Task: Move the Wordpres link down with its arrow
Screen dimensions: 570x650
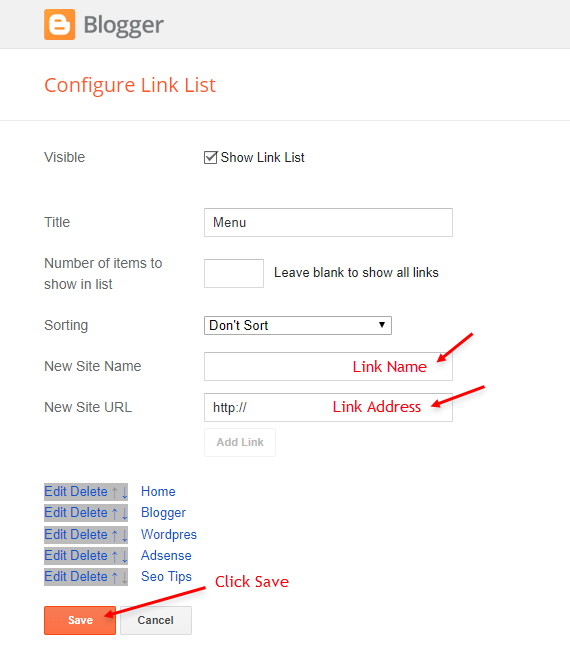Action: tap(124, 535)
